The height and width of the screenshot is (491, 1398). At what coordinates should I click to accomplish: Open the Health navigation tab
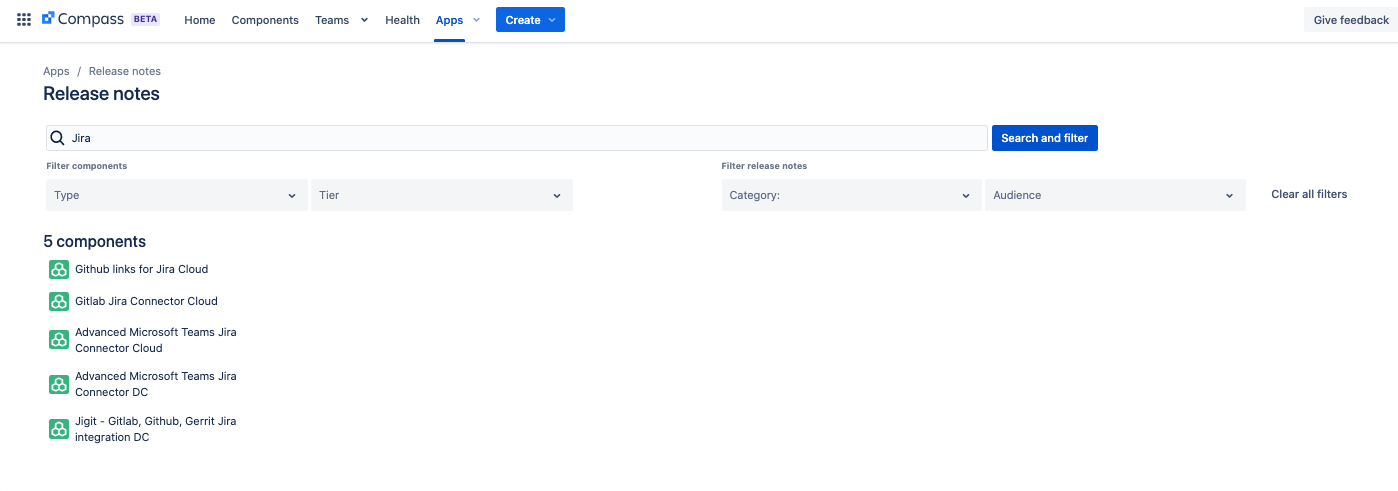pyautogui.click(x=402, y=20)
